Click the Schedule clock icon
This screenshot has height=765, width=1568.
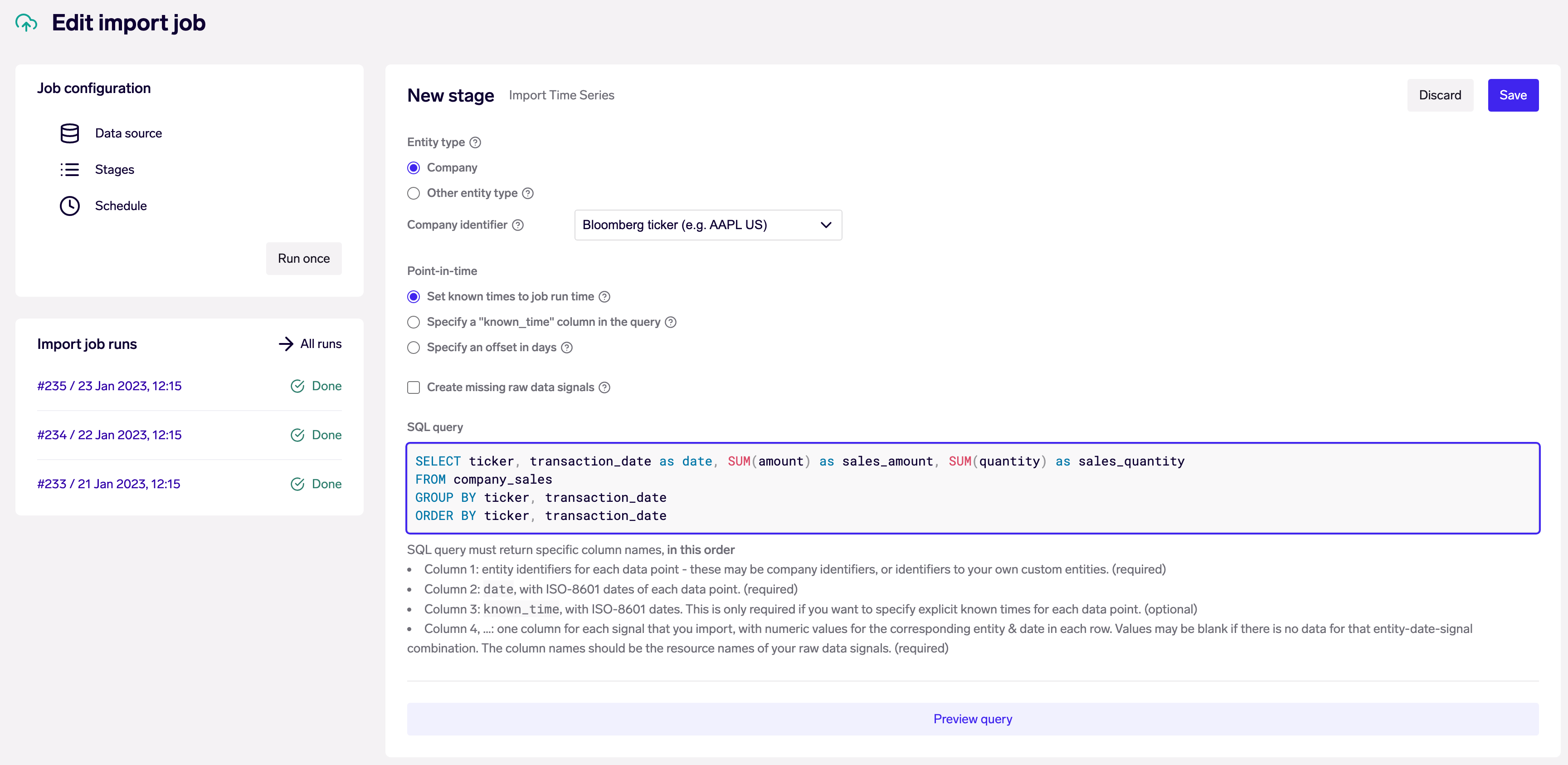point(69,206)
